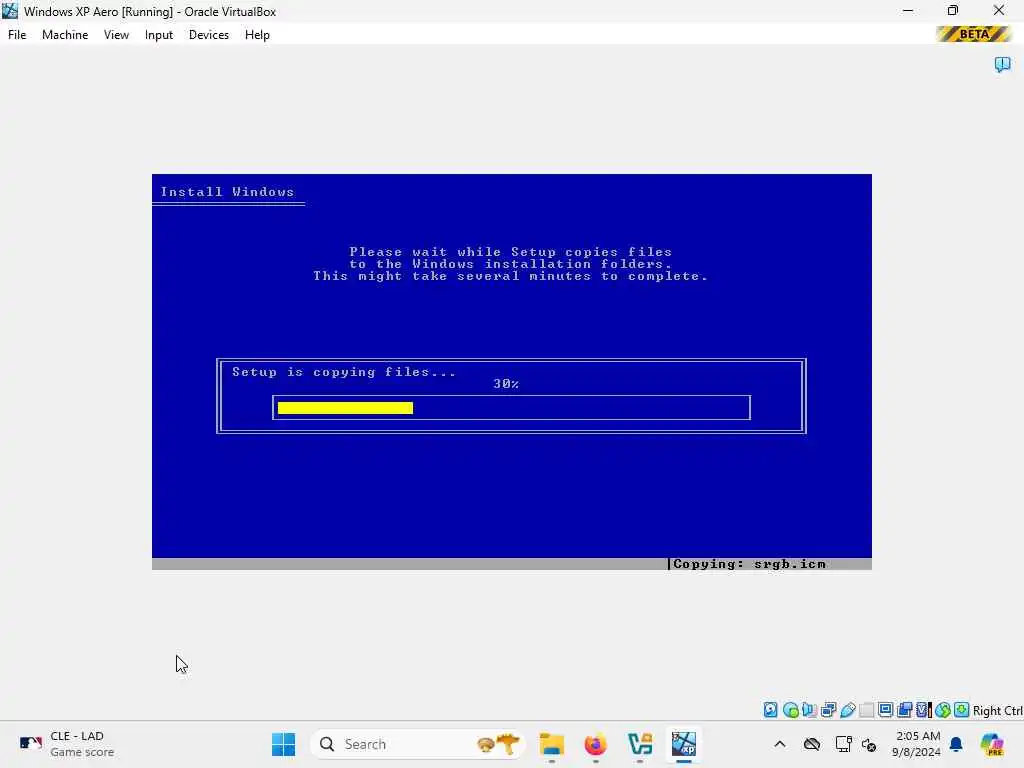The image size is (1024, 768).
Task: Open the Input menu
Action: tap(159, 35)
